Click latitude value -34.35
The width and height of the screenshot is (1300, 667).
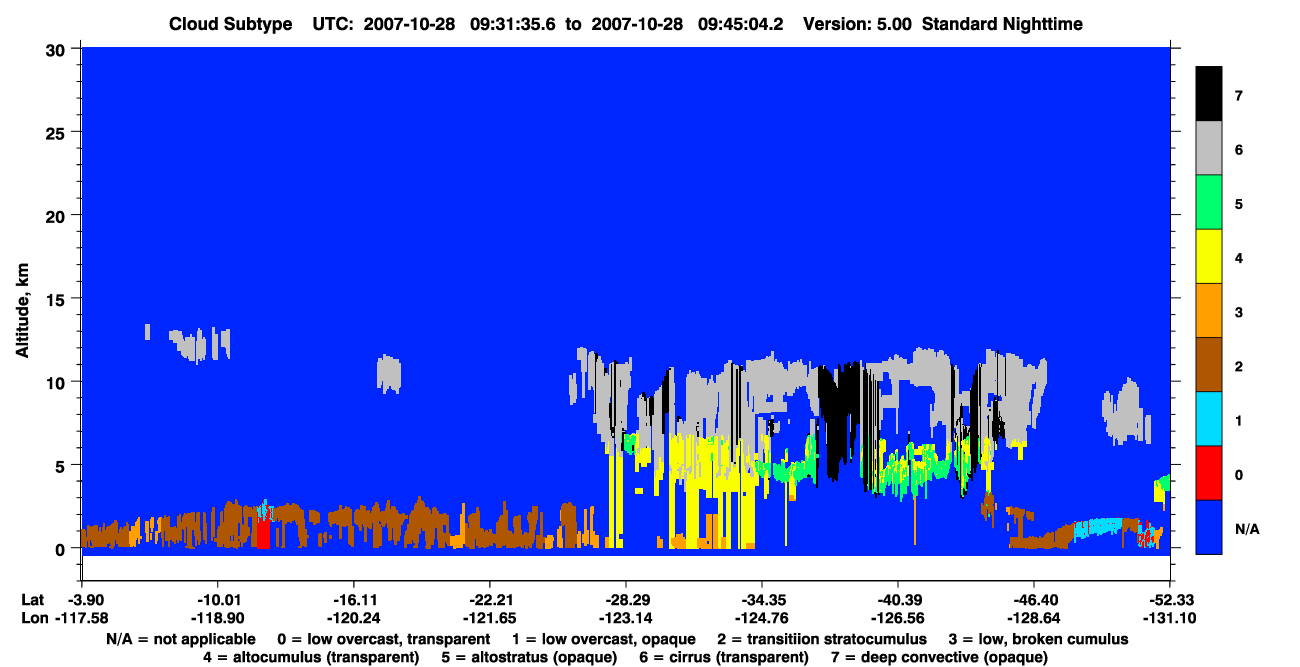761,599
